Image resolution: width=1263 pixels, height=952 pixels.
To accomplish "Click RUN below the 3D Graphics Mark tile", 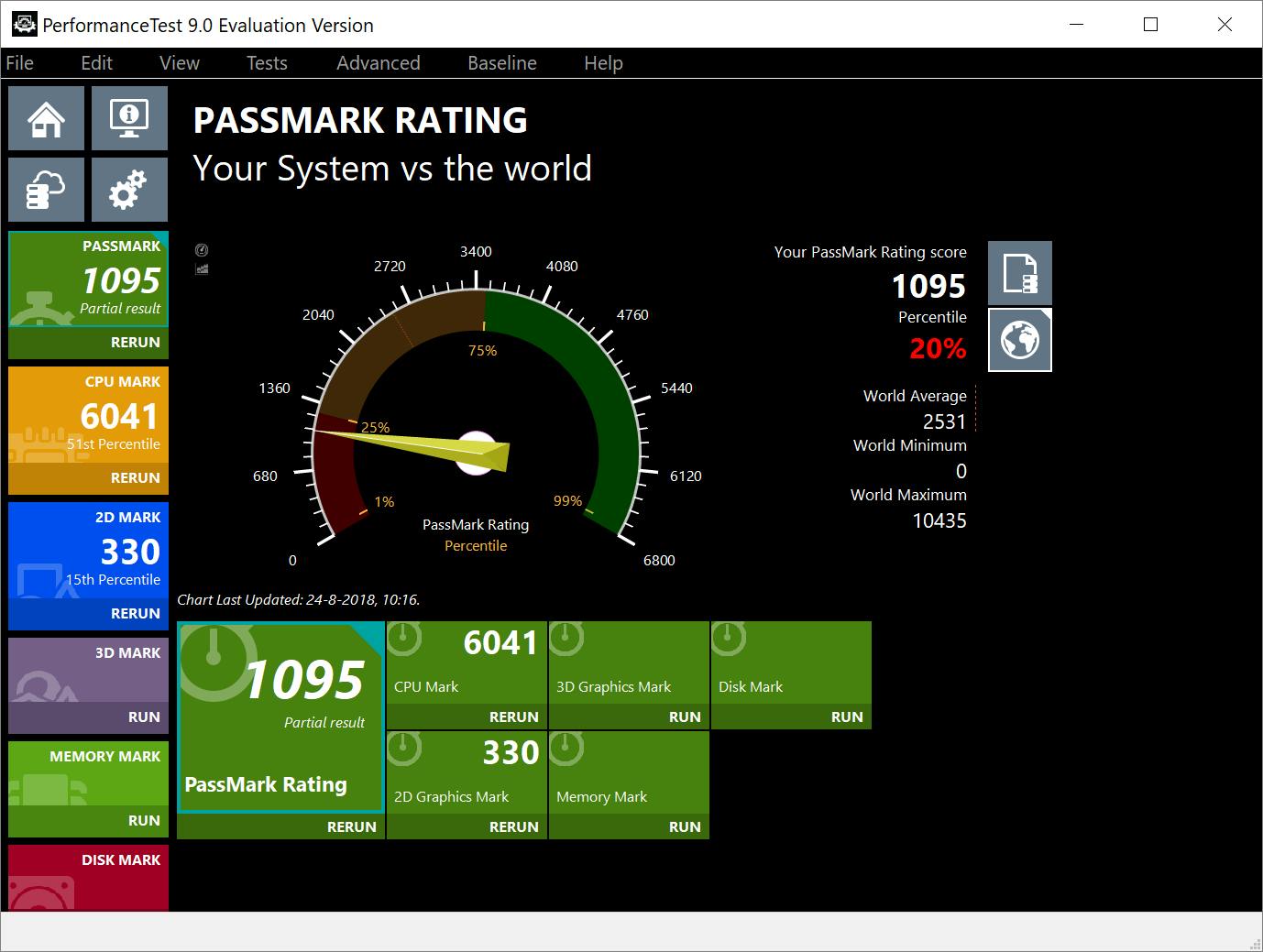I will click(629, 717).
